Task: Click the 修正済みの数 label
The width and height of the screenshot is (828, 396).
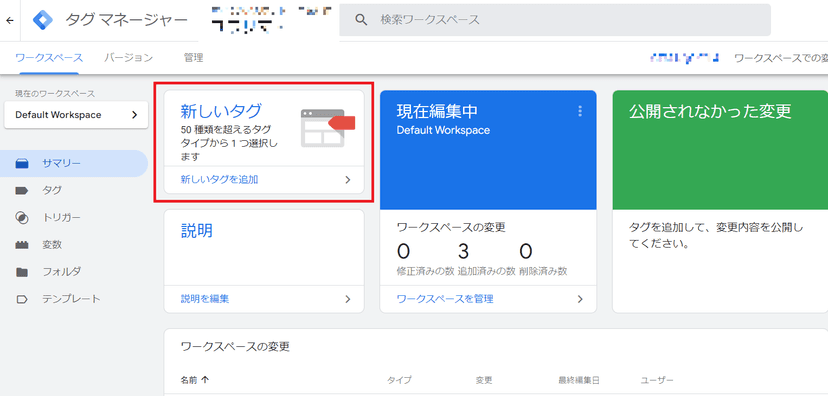Action: tap(426, 271)
